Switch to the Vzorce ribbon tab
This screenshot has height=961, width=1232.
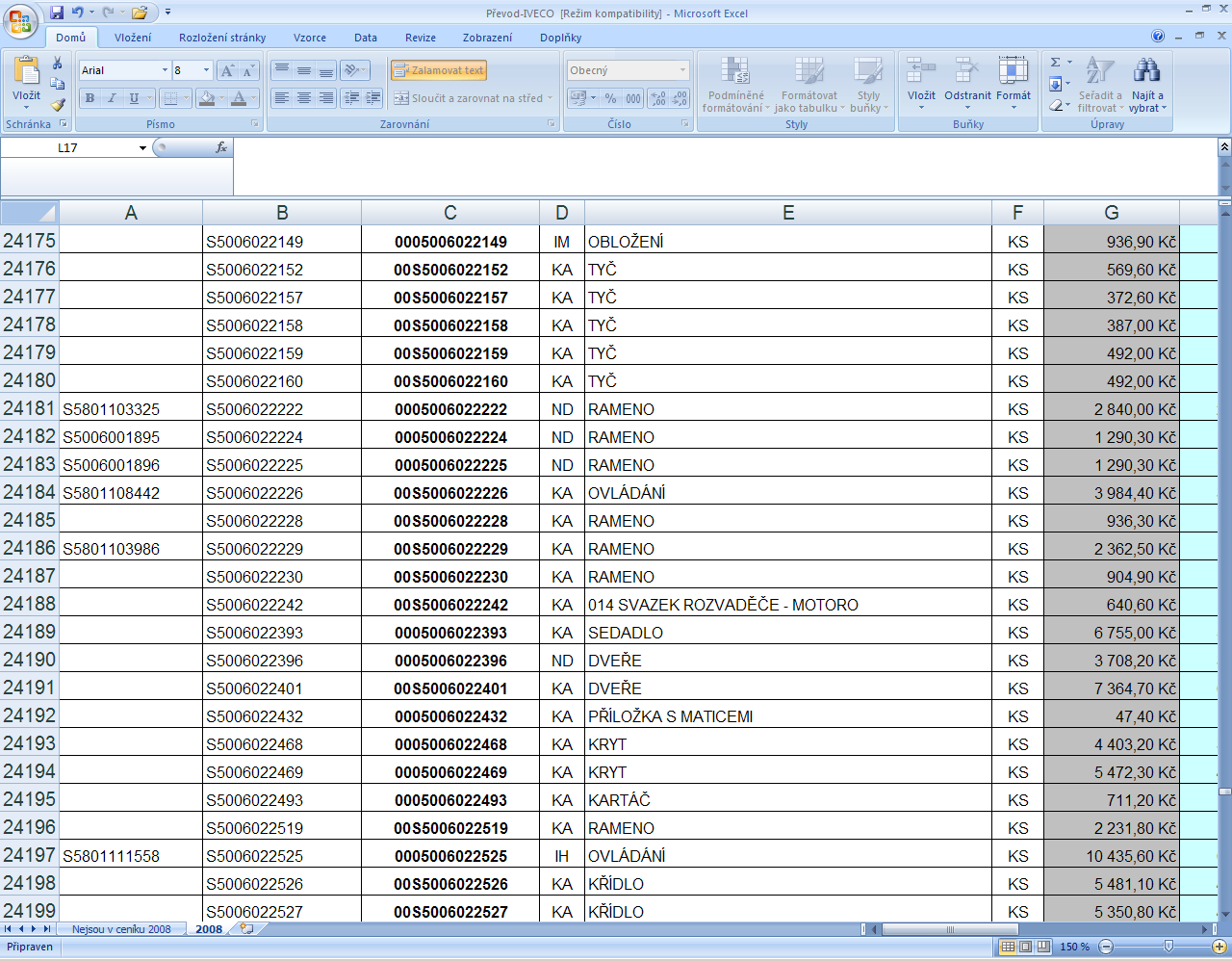click(x=310, y=38)
